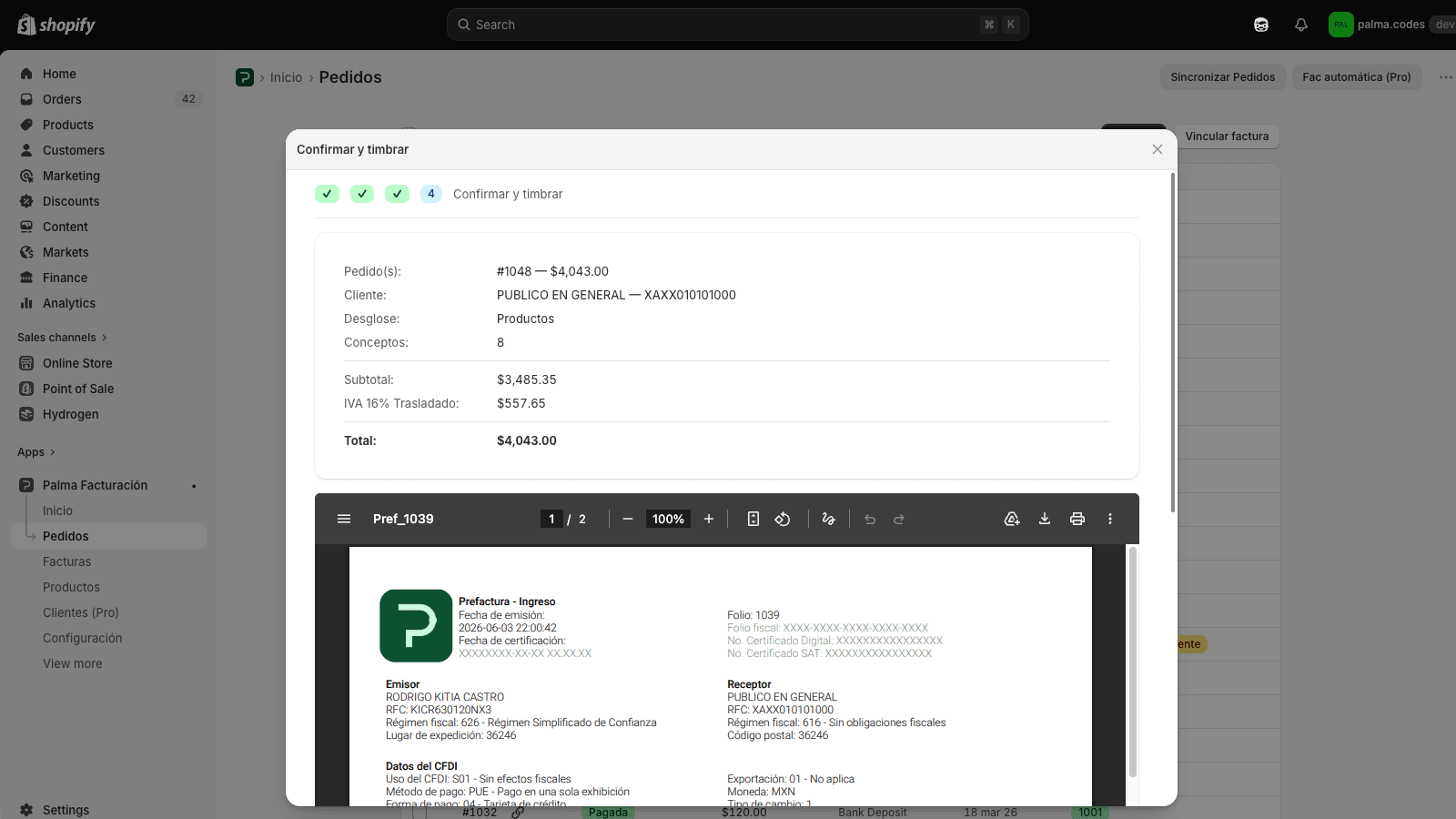The width and height of the screenshot is (1456, 819).
Task: Print the Pref_1039 PDF
Action: pyautogui.click(x=1077, y=519)
